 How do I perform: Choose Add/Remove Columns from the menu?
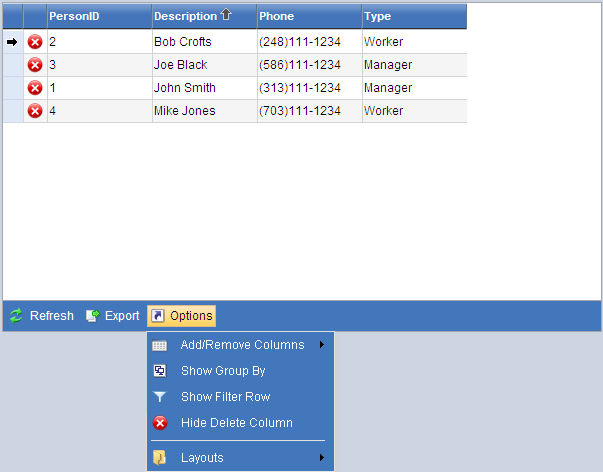pyautogui.click(x=242, y=345)
